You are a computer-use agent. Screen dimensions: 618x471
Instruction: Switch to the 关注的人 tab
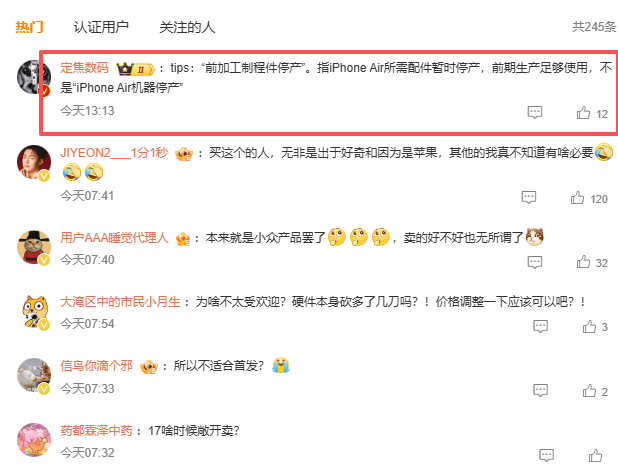click(x=187, y=27)
